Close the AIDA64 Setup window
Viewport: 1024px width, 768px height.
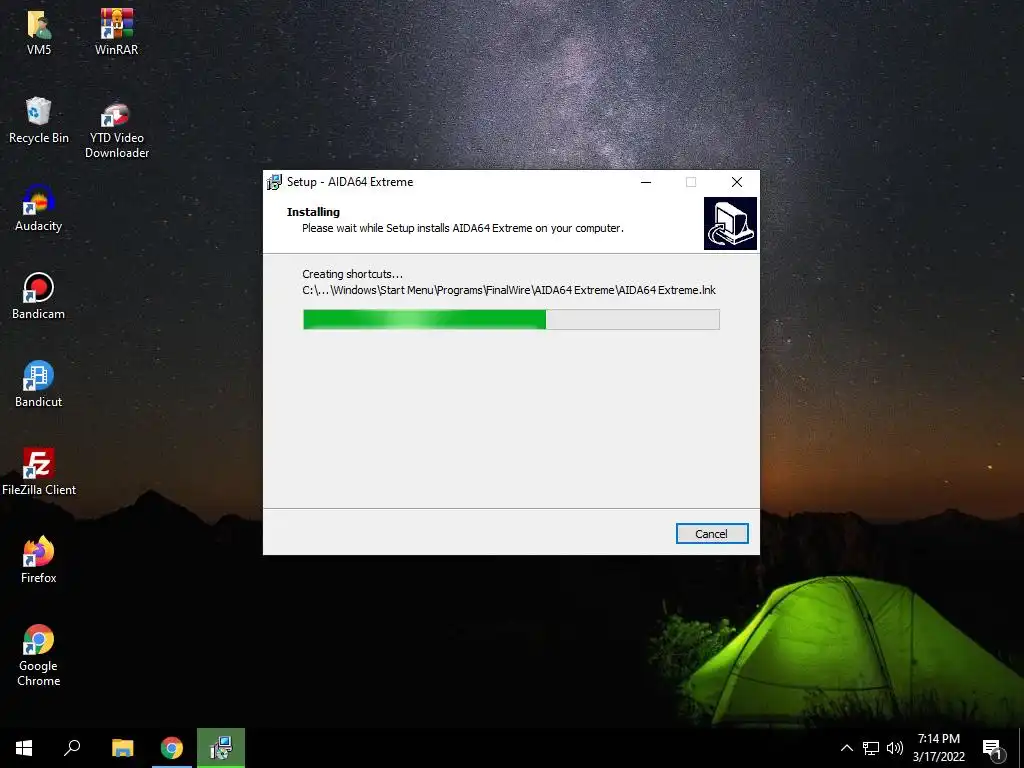pos(737,182)
